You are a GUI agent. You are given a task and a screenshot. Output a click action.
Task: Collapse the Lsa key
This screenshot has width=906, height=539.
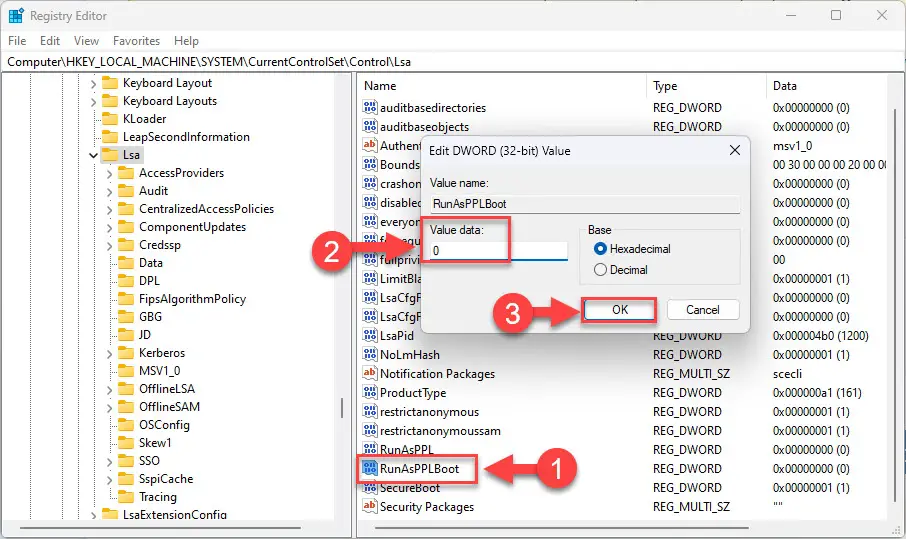93,155
